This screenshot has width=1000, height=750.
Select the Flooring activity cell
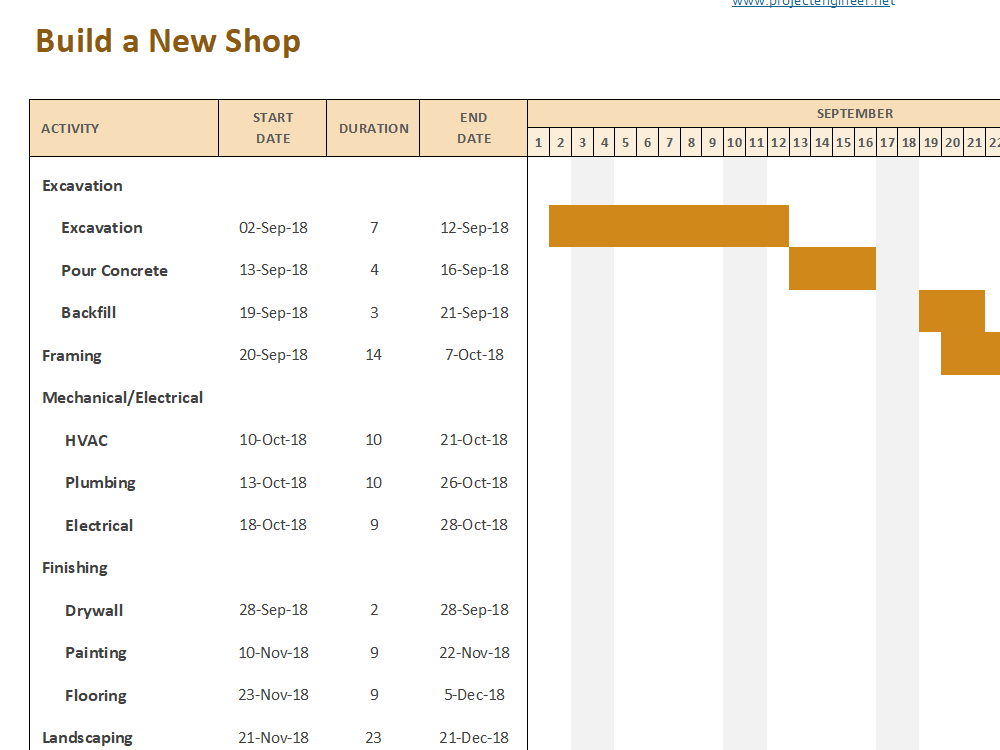[x=96, y=695]
